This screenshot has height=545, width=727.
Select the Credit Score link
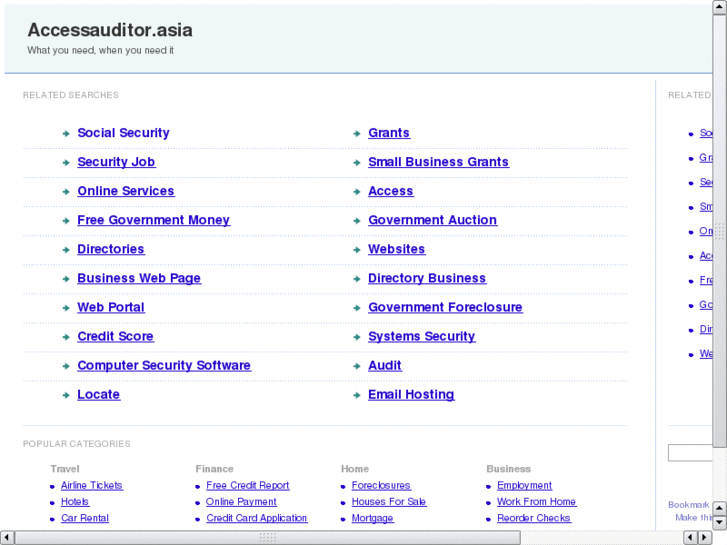[x=115, y=336]
